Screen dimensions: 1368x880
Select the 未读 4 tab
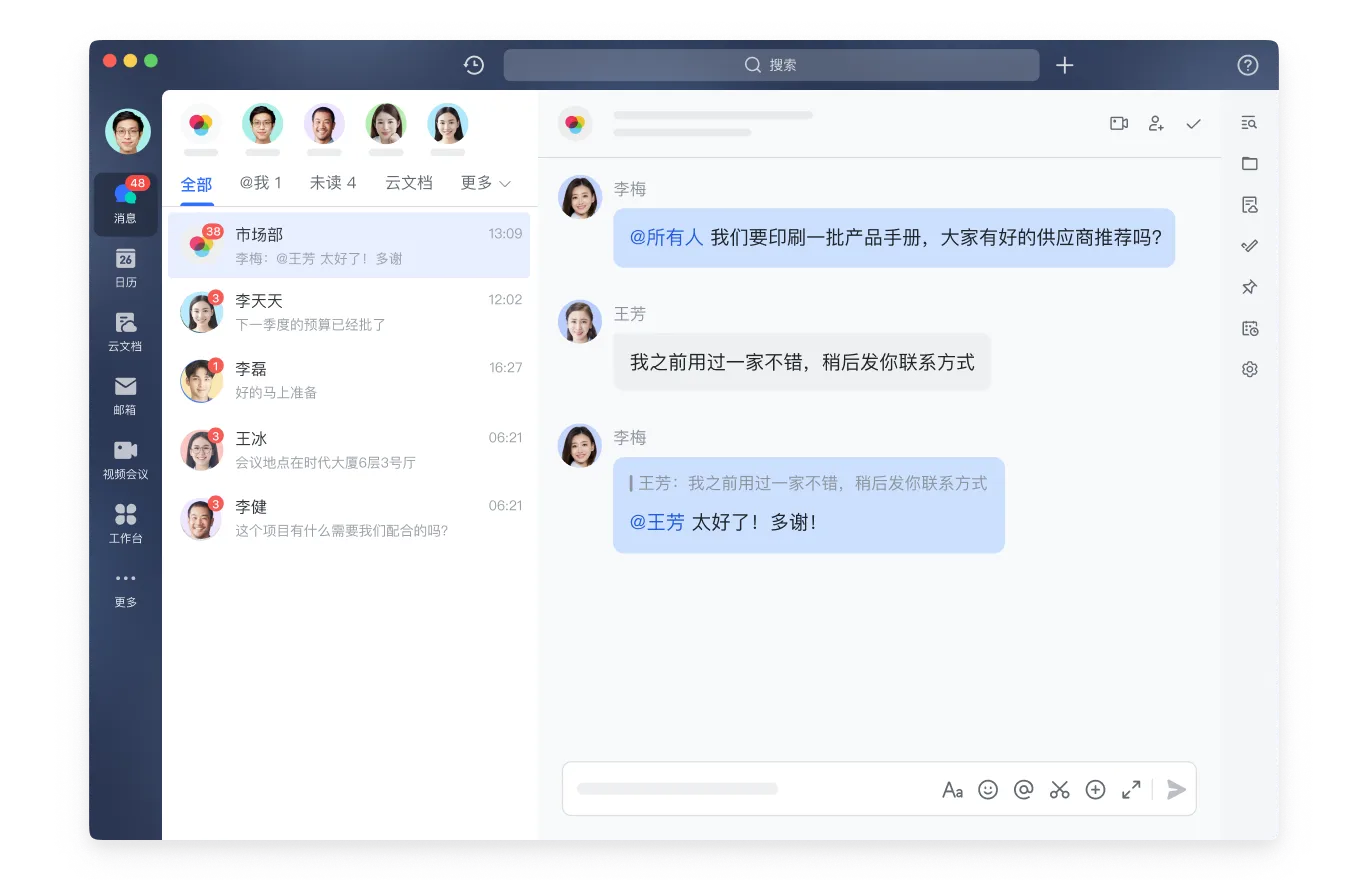[333, 183]
